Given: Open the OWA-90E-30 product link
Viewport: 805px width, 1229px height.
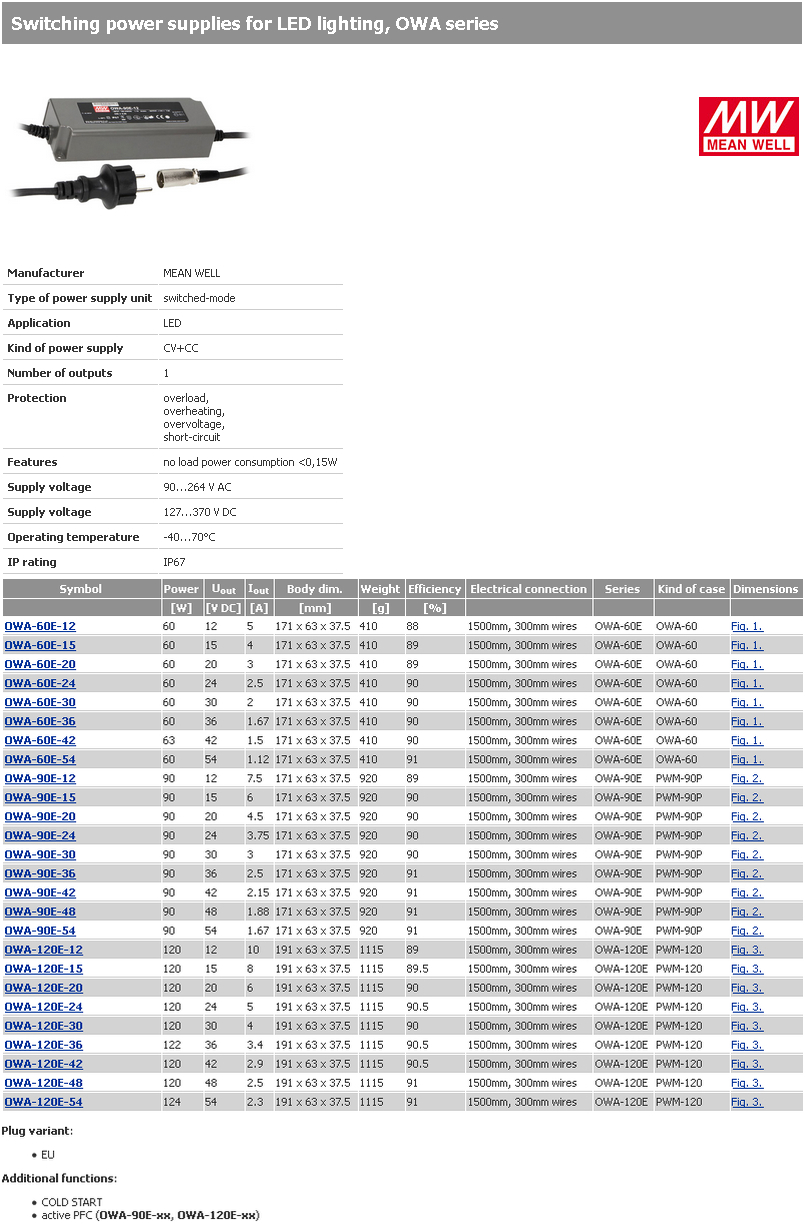Looking at the screenshot, I should 40,855.
